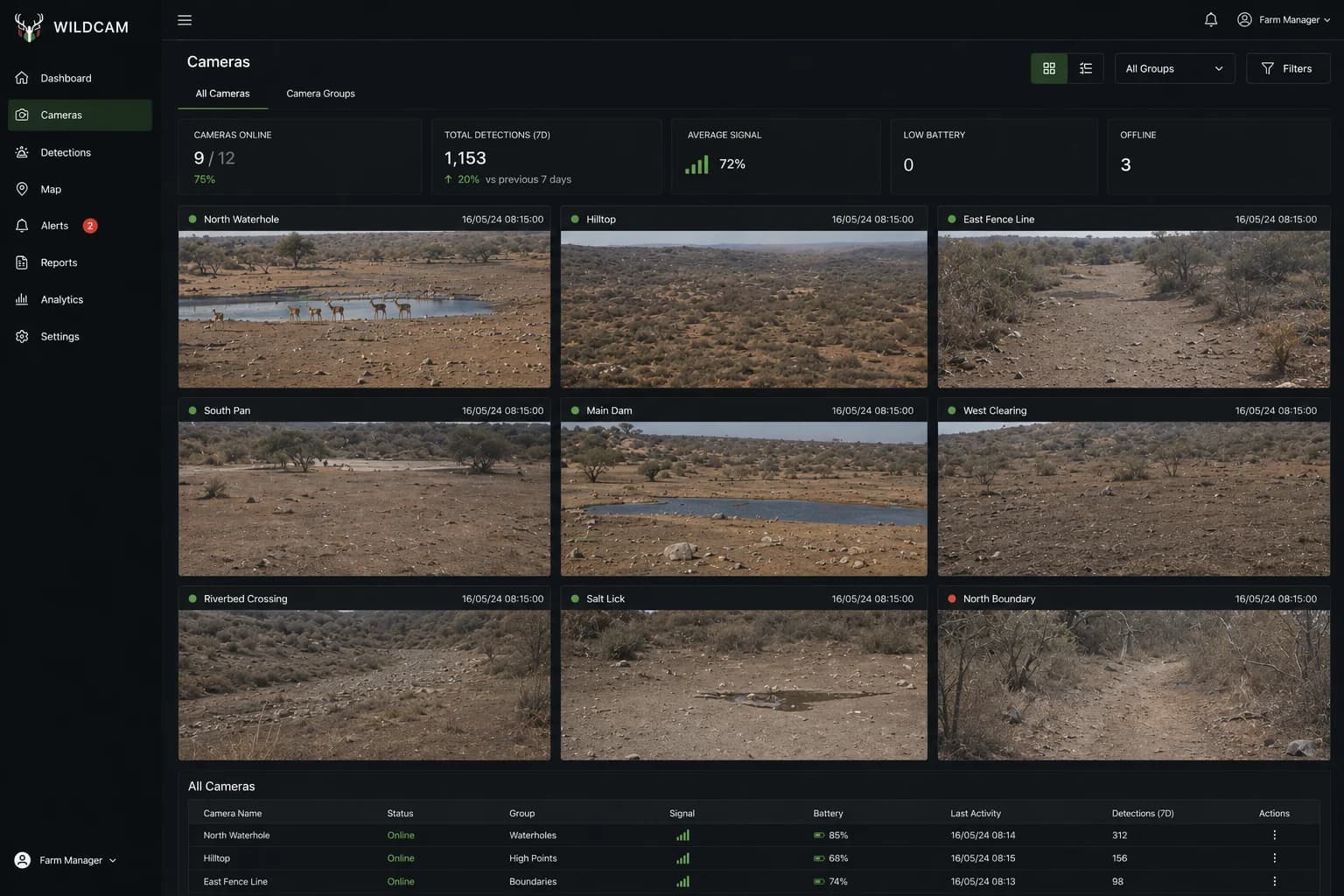Click the East Fence Line battery icon
The height and width of the screenshot is (896, 1344).
coord(819,881)
